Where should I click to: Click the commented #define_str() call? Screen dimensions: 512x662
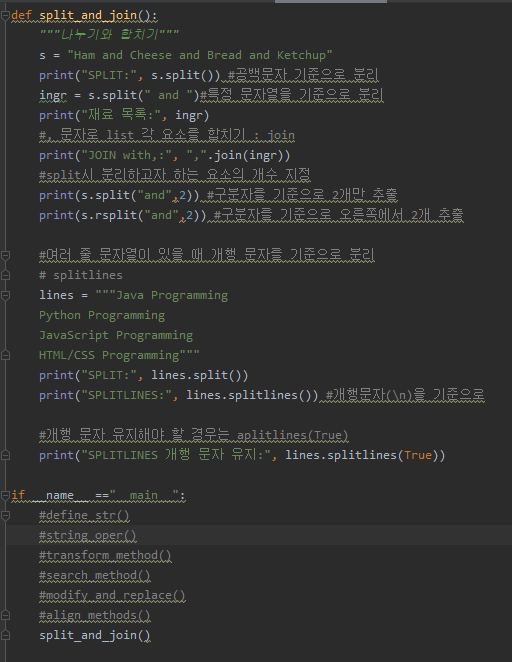[x=84, y=515]
